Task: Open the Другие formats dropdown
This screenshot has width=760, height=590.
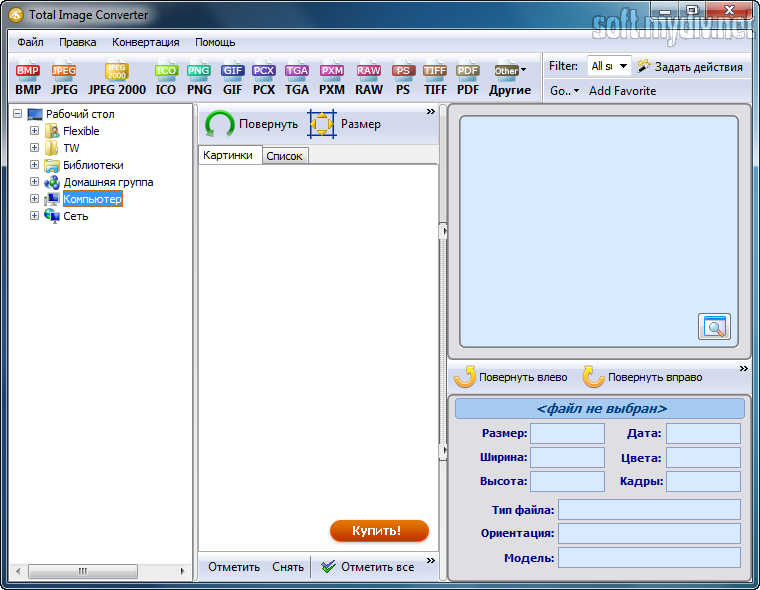Action: [x=510, y=79]
